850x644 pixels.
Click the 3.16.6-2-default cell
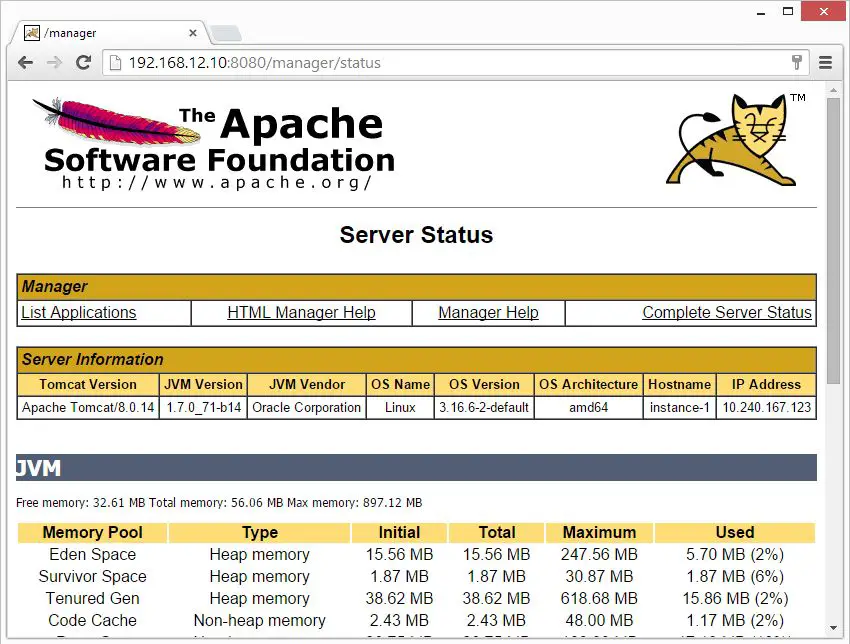(x=484, y=408)
